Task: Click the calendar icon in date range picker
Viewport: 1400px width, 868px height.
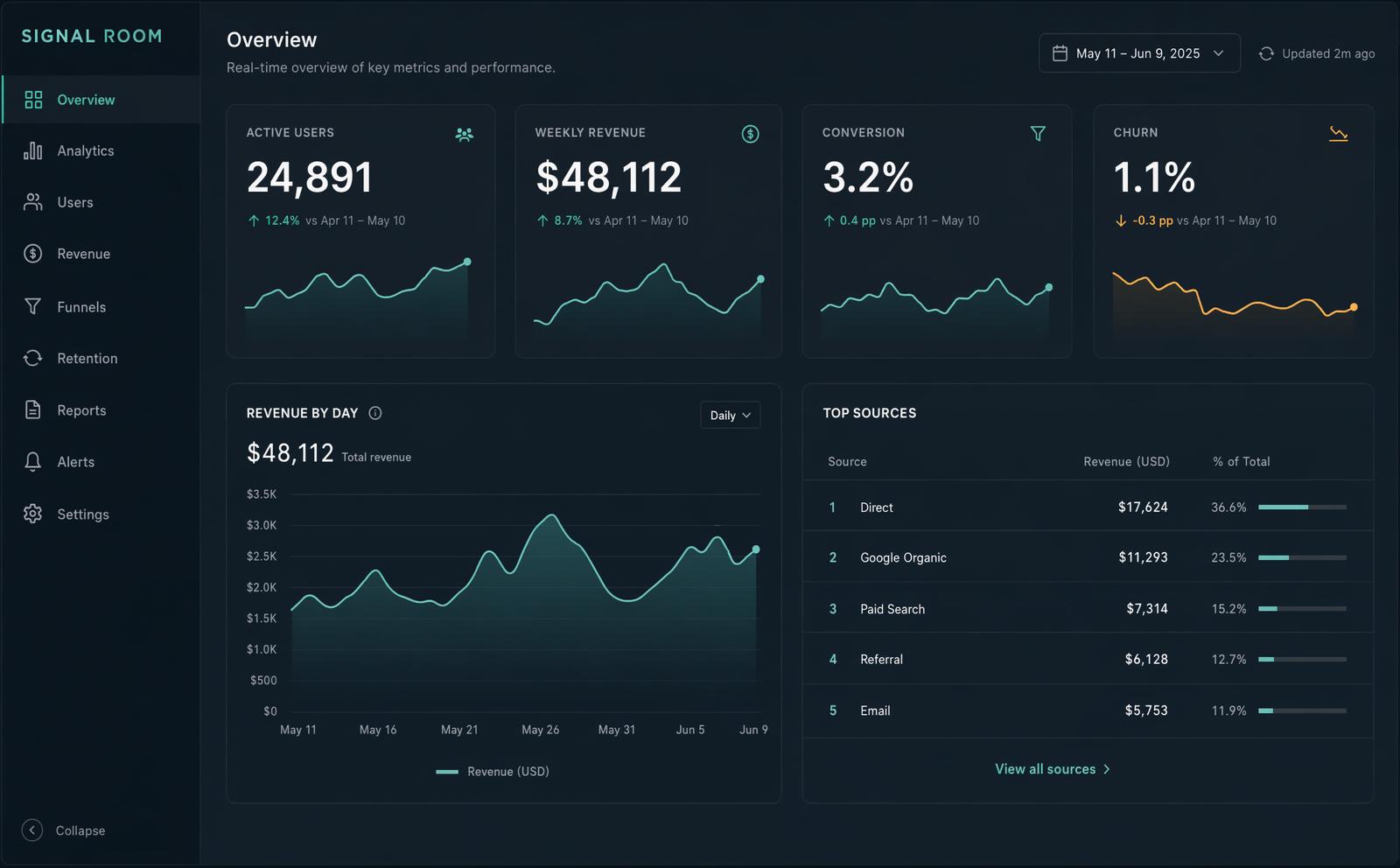Action: point(1060,53)
